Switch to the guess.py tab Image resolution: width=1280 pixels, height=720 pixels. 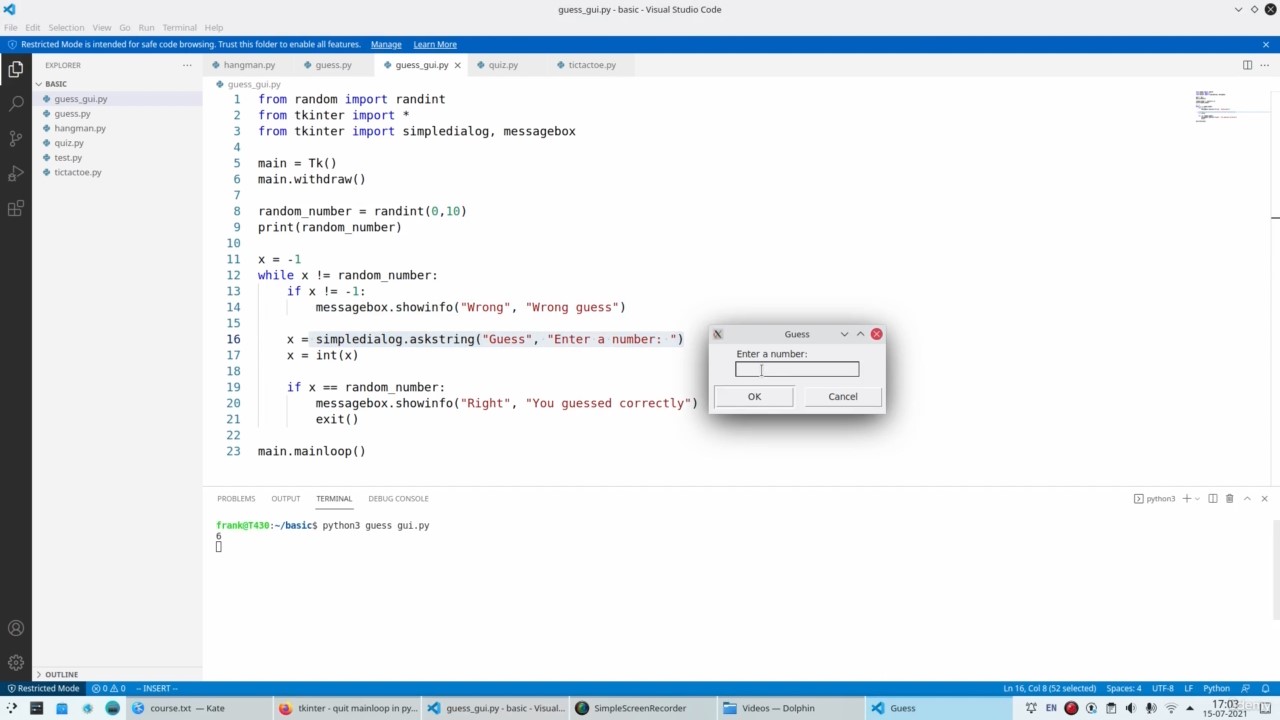tap(333, 65)
